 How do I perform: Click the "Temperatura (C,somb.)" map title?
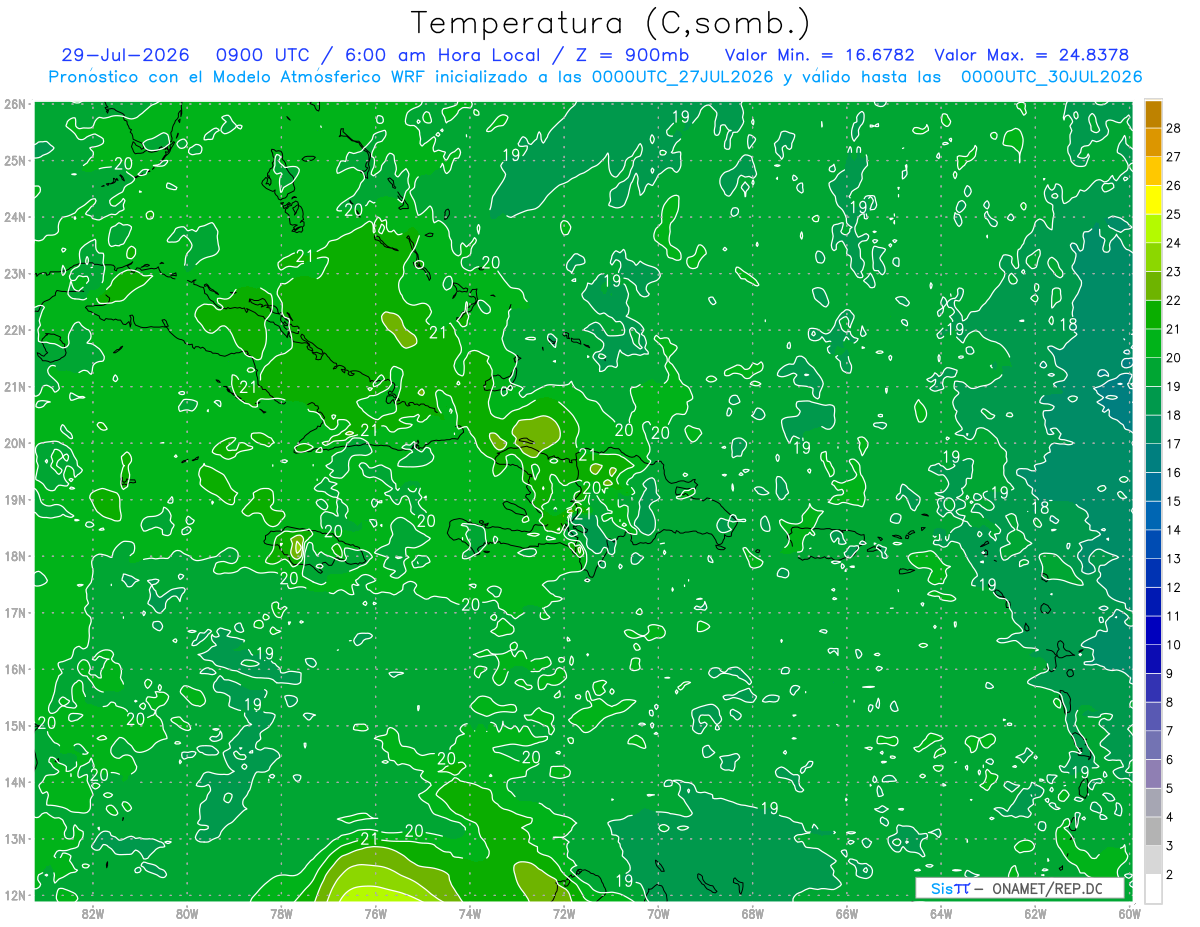click(611, 23)
